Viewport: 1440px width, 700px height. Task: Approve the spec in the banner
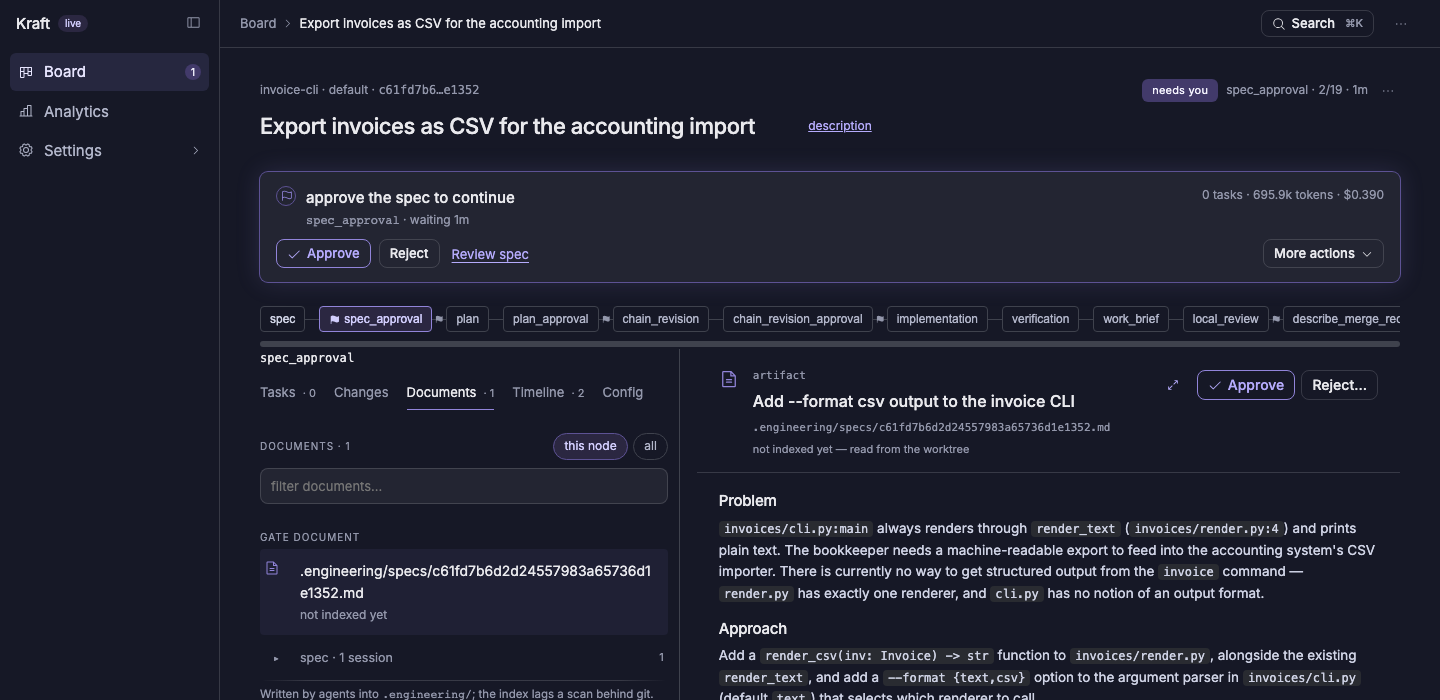click(x=323, y=254)
